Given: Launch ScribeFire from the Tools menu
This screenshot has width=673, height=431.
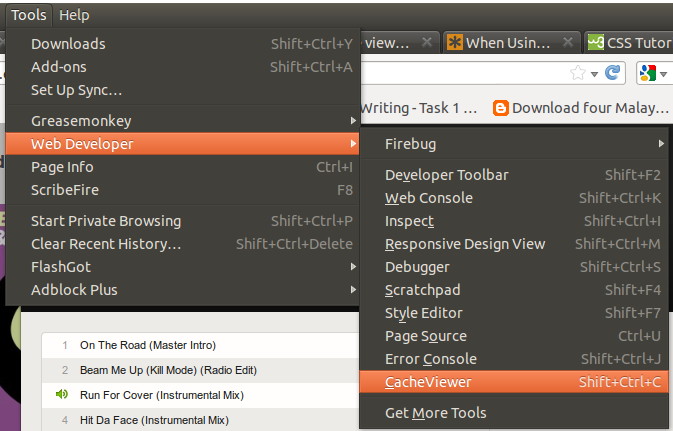Looking at the screenshot, I should [183, 190].
